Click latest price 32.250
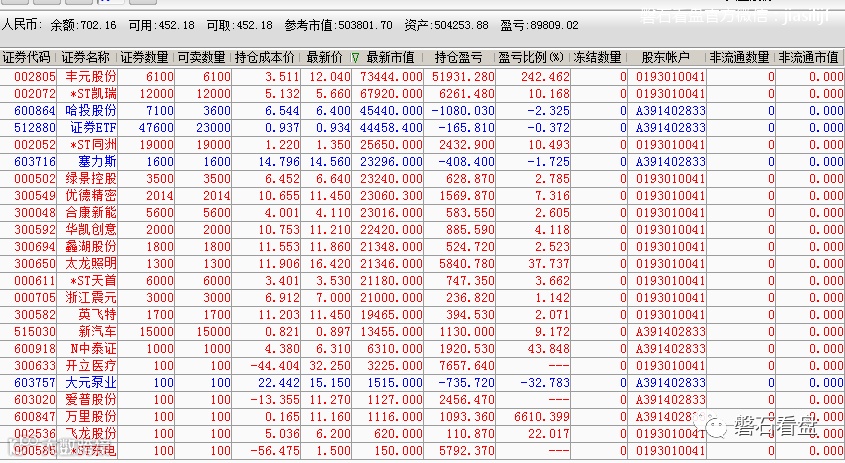The width and height of the screenshot is (845, 463). 330,365
